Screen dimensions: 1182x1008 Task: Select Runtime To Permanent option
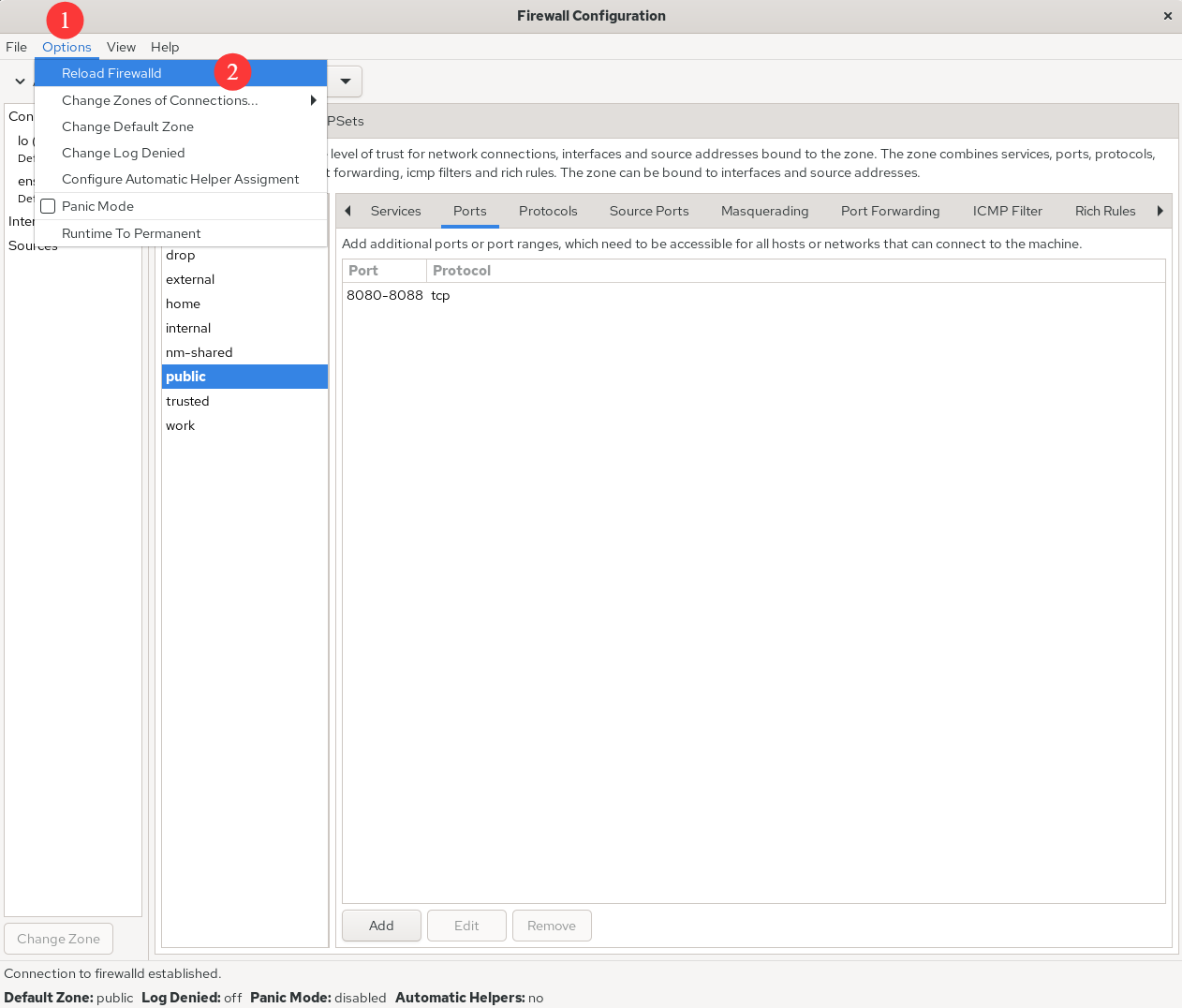tap(131, 233)
